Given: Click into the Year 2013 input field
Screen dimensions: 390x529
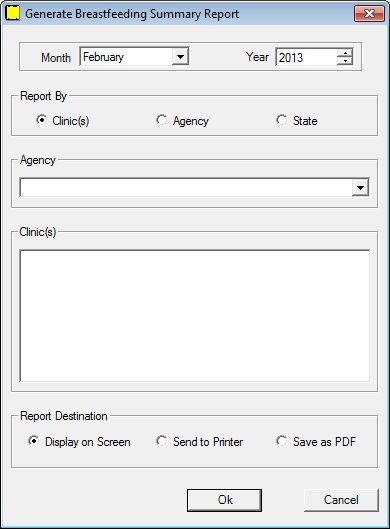Looking at the screenshot, I should pos(306,57).
